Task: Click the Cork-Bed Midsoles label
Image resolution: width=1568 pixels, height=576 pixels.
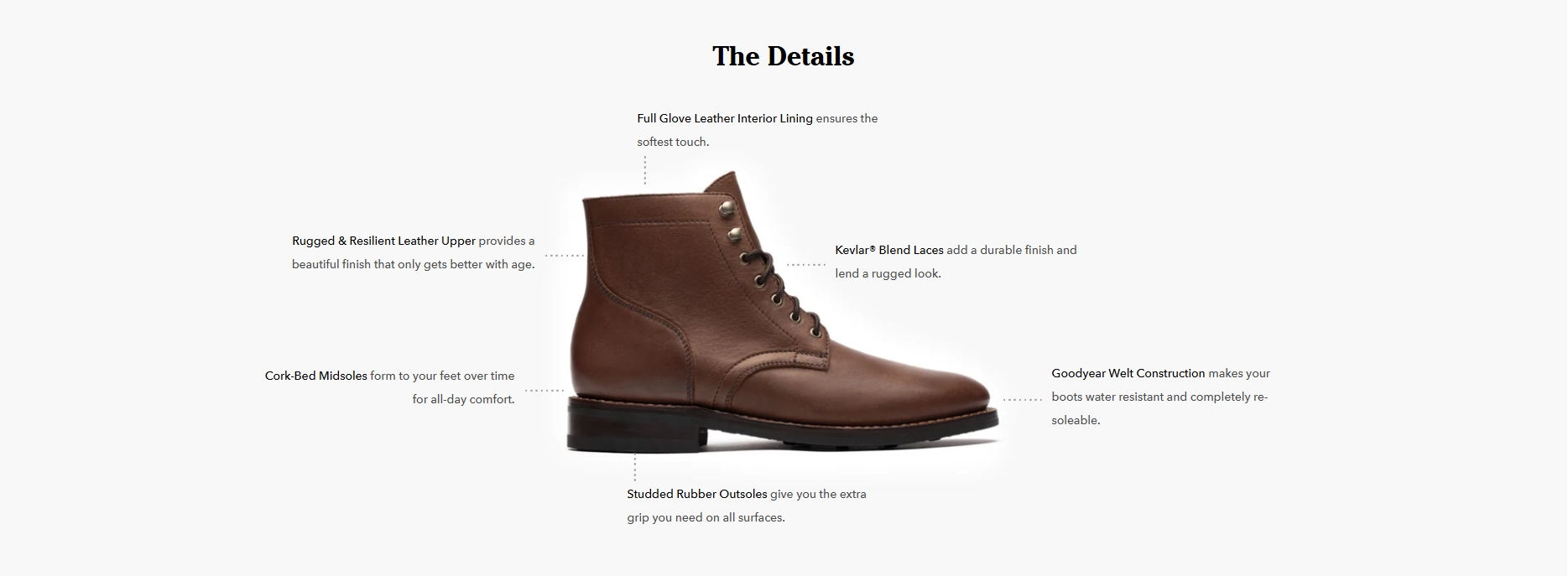Action: tap(316, 376)
